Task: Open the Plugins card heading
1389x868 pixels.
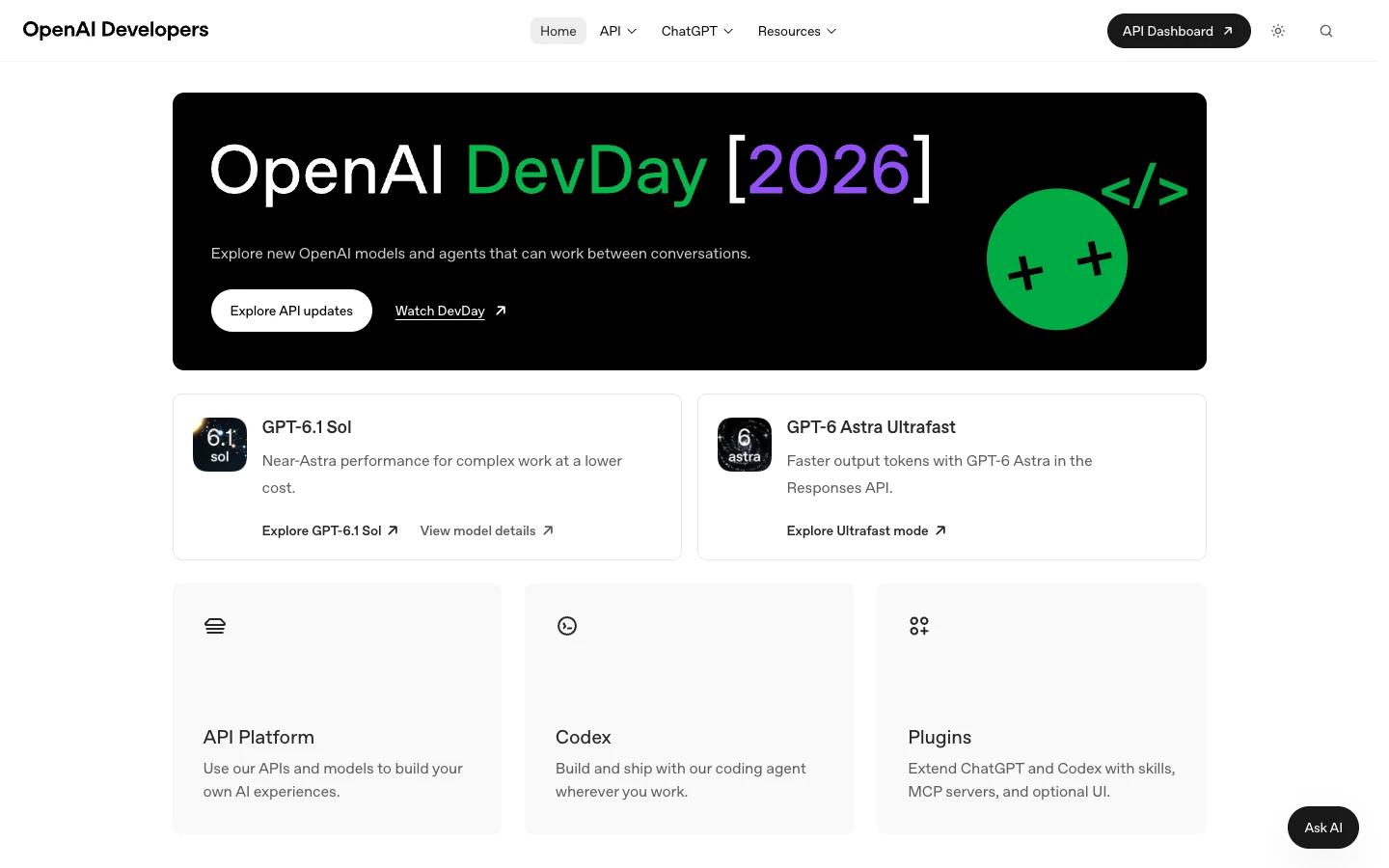Action: (x=940, y=737)
